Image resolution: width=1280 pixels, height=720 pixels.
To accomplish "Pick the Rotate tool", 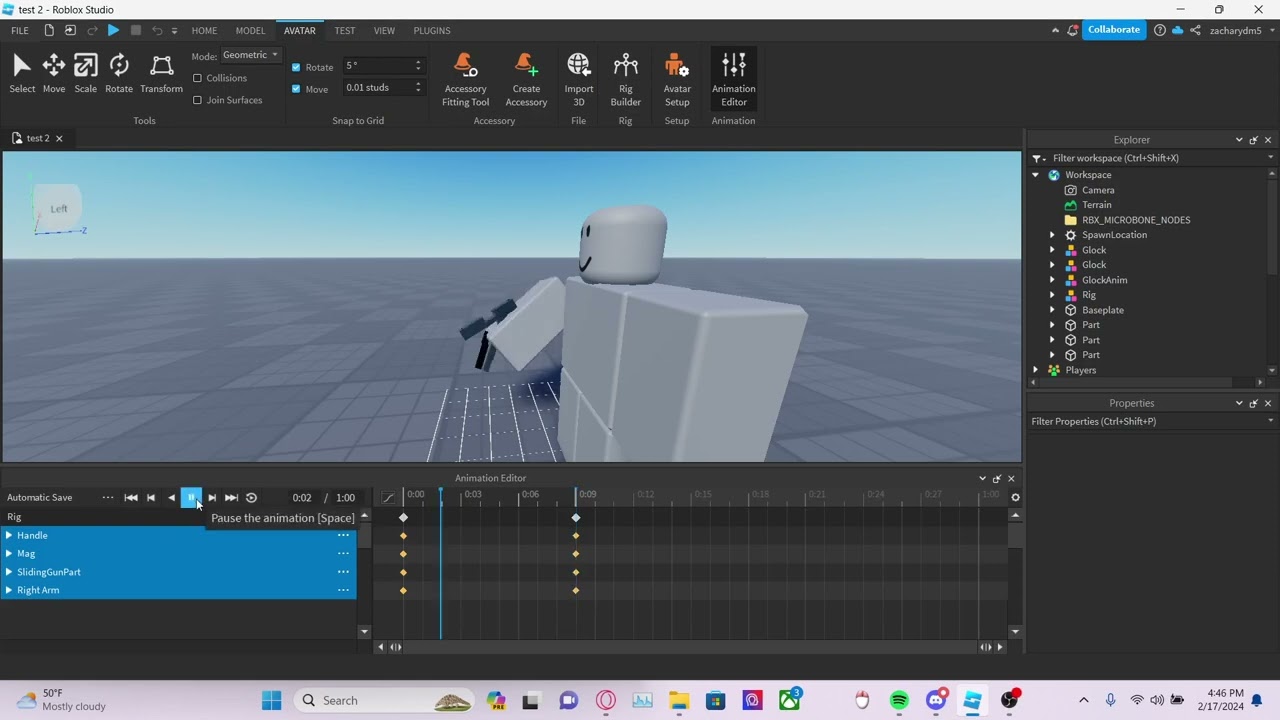I will [x=119, y=74].
